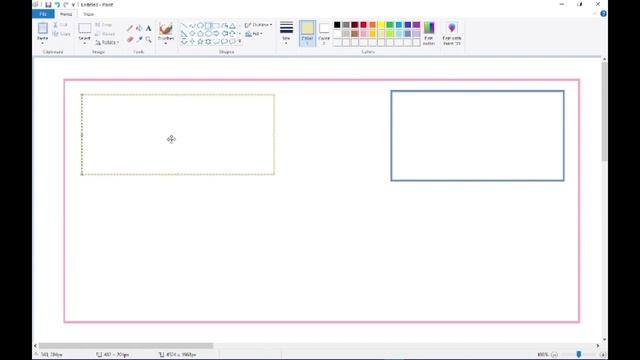Pick the green color swatch in top row
The height and width of the screenshot is (360, 640).
[390, 25]
